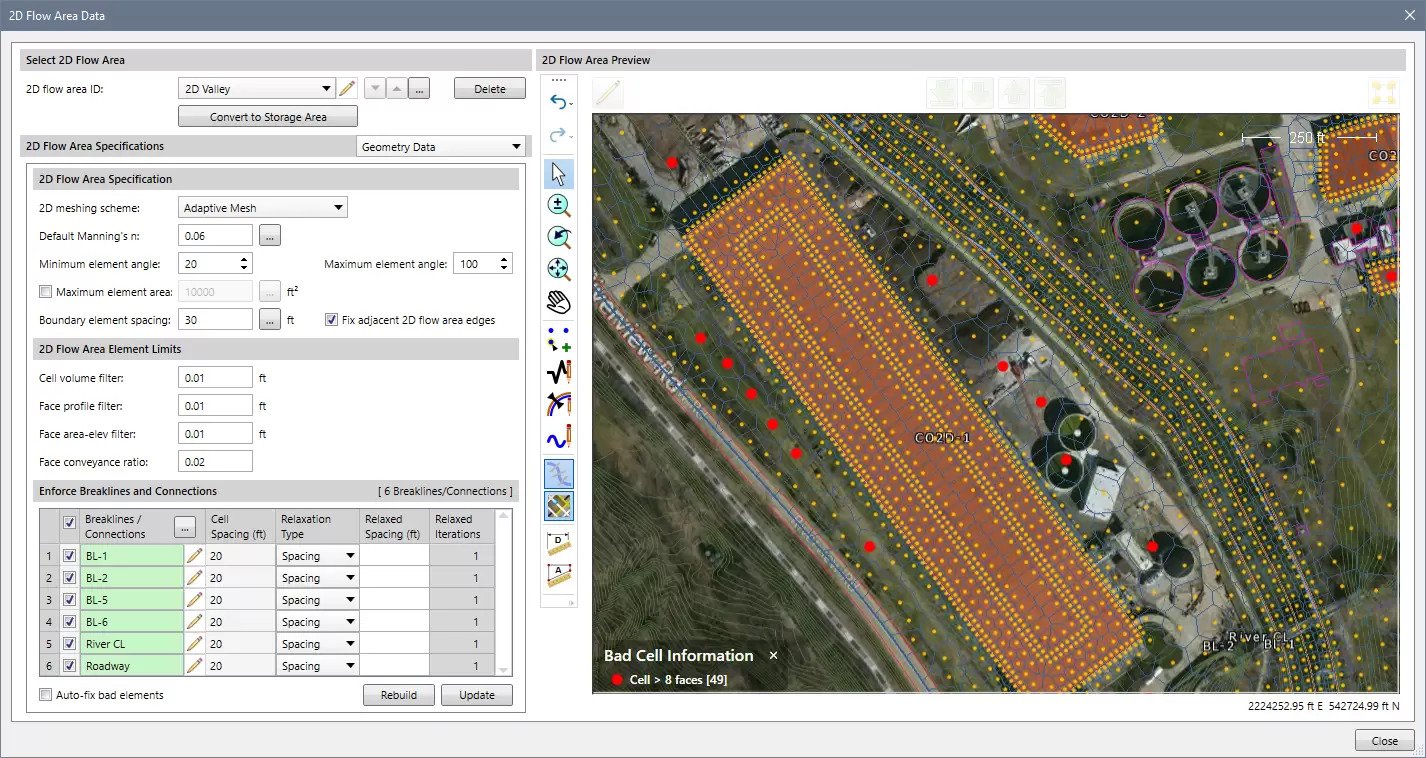Viewport: 1426px width, 758px height.
Task: Select the pointer selection tool
Action: tap(558, 174)
